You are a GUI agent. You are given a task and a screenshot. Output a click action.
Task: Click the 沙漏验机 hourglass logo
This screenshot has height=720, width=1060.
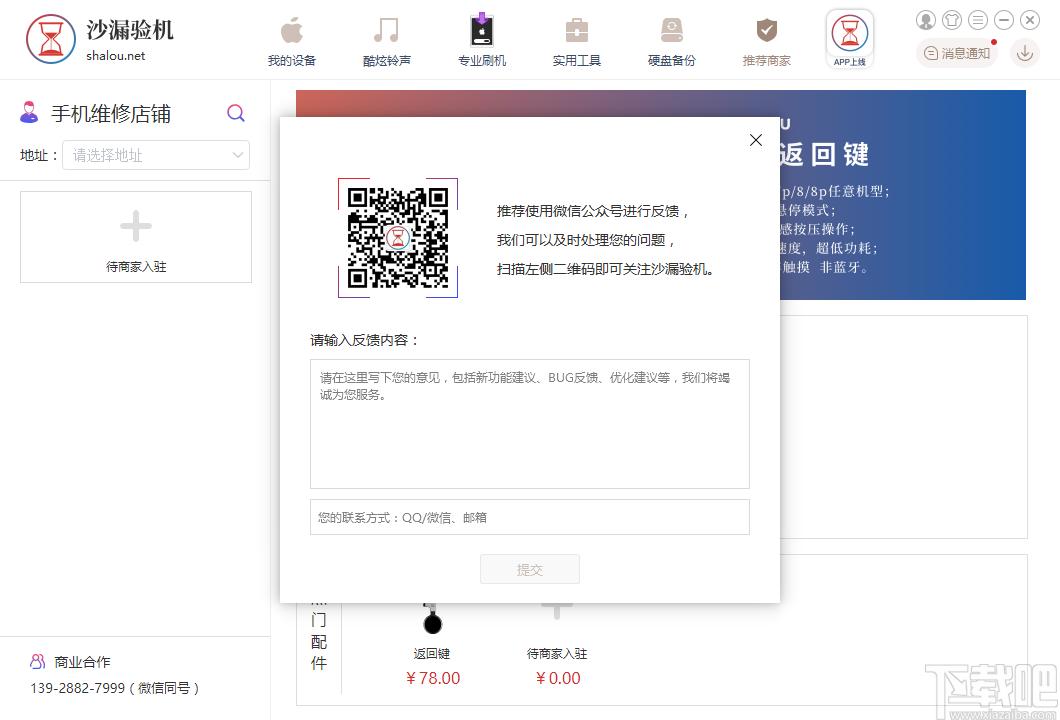[x=51, y=39]
